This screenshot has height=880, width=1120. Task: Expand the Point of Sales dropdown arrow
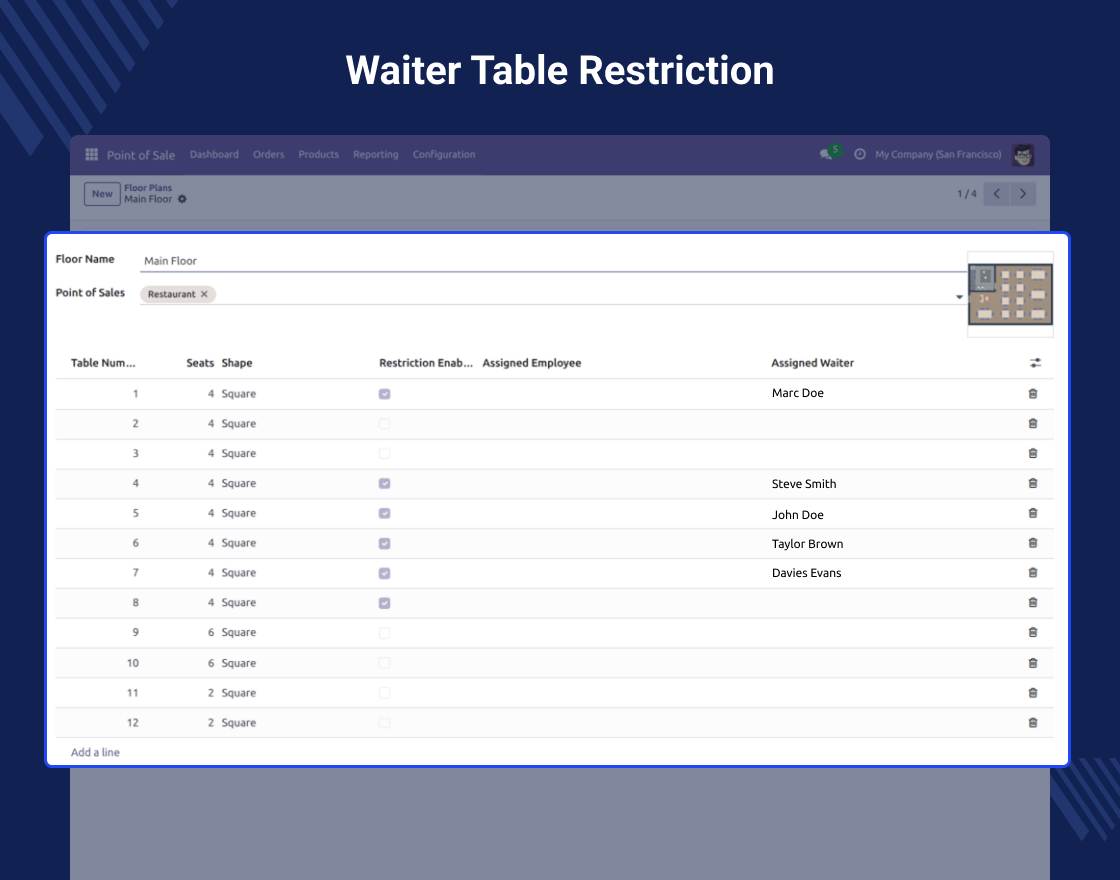959,296
